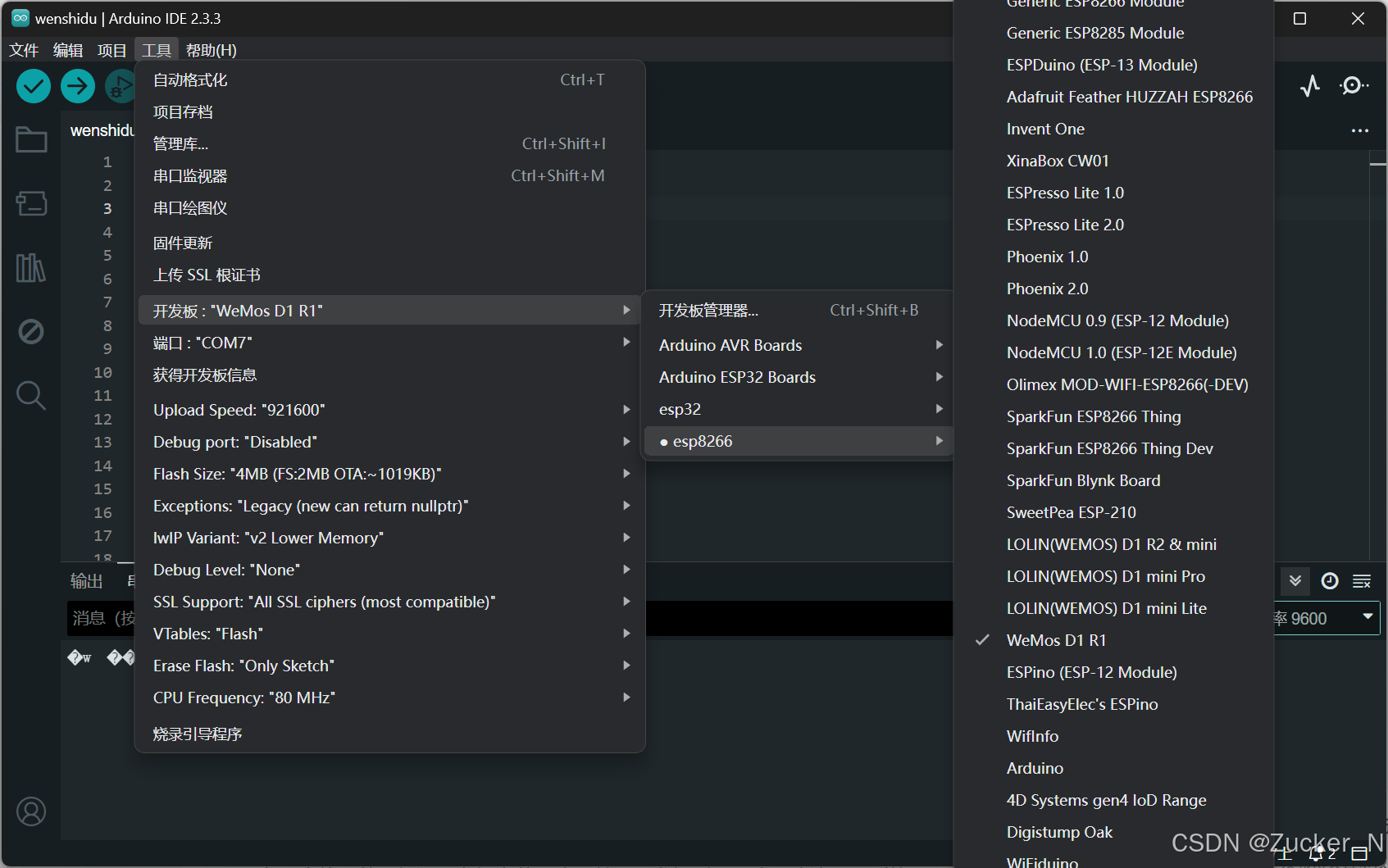Choose 烧录引导程序 entry
Image resolution: width=1388 pixels, height=868 pixels.
(x=389, y=734)
